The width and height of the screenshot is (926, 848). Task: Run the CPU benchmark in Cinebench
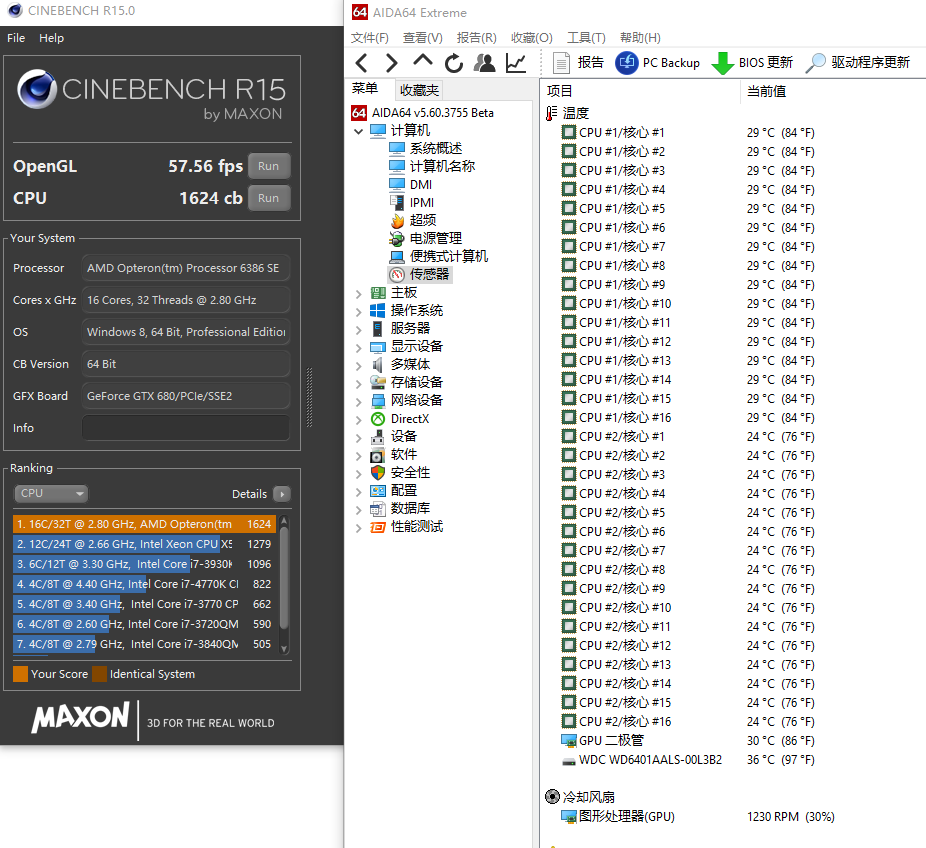(x=269, y=198)
